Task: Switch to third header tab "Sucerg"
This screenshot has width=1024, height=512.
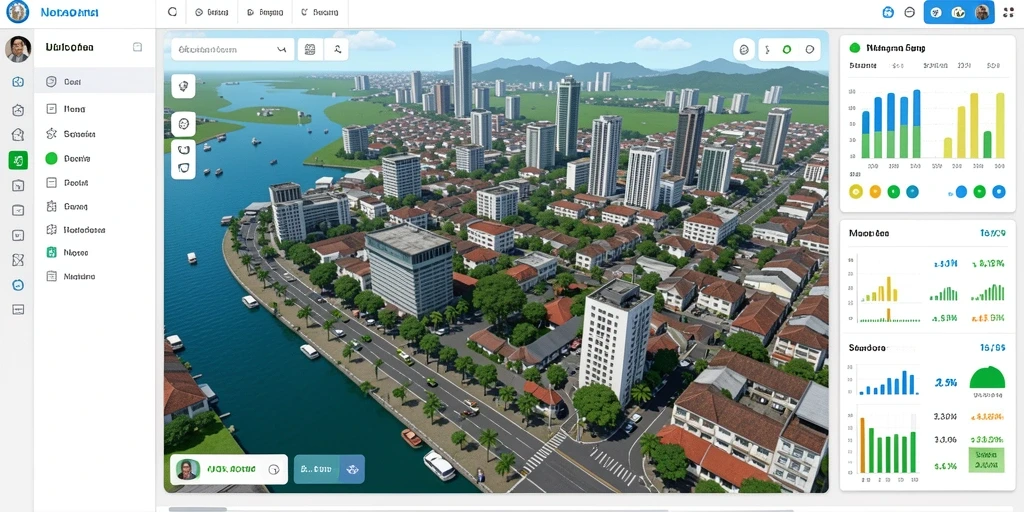Action: pyautogui.click(x=319, y=12)
